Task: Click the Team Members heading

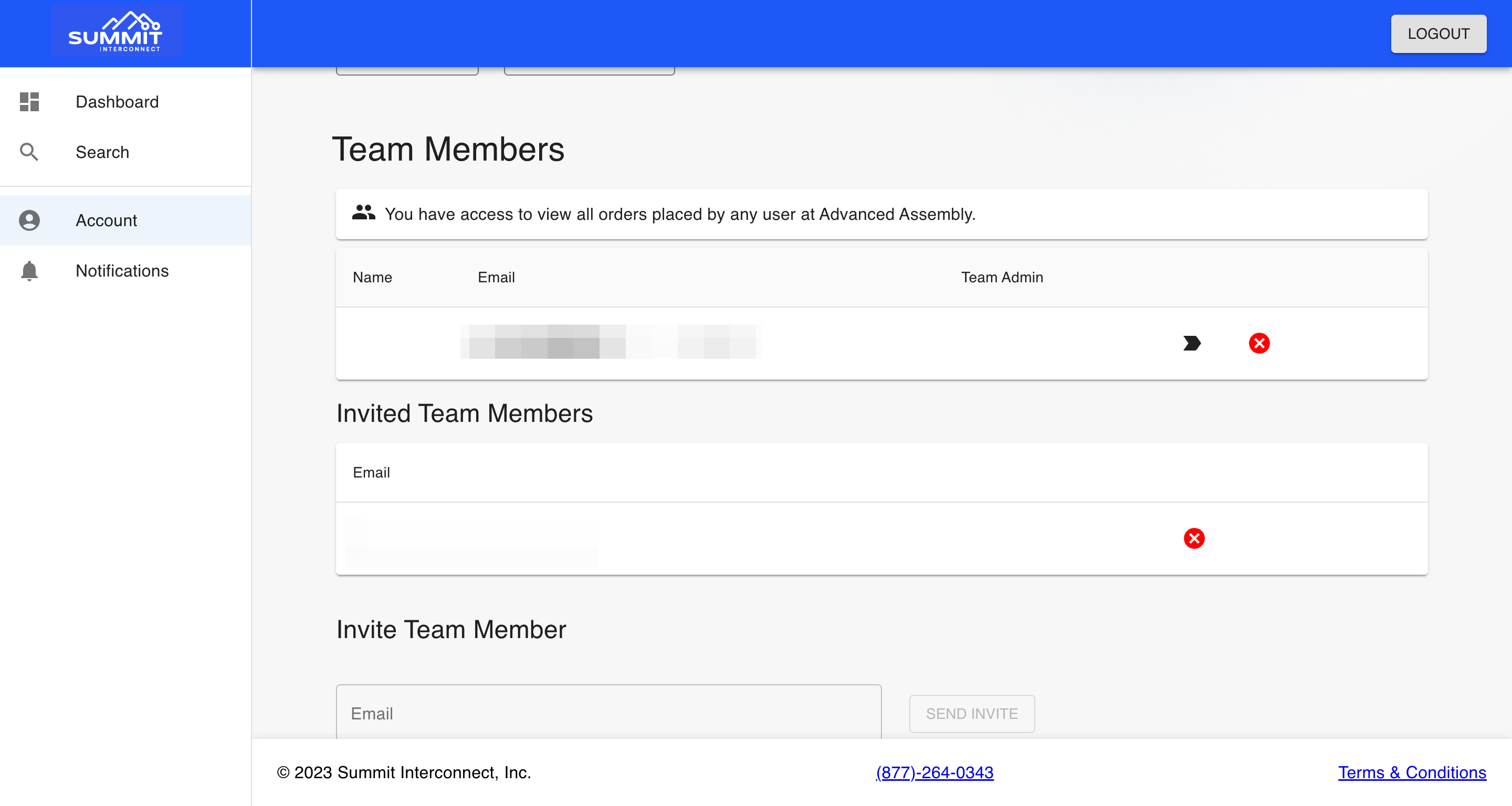Action: tap(448, 149)
